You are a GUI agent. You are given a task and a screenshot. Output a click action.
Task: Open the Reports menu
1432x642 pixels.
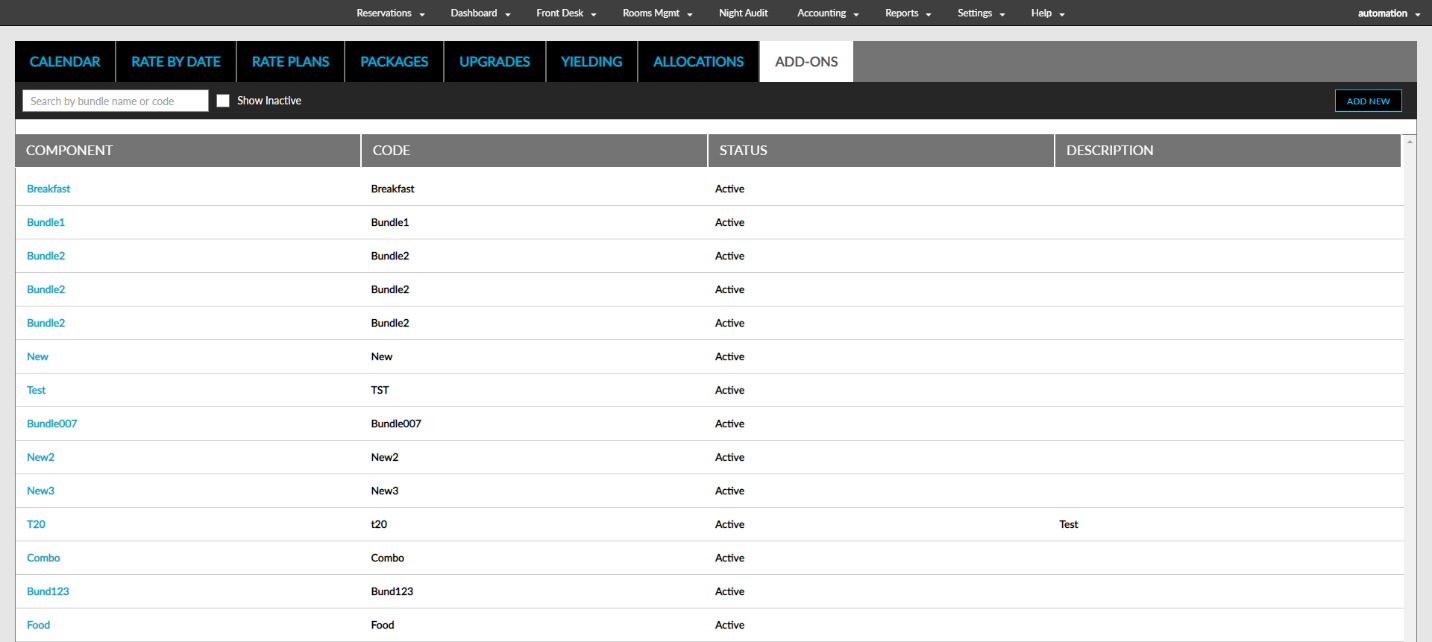[902, 13]
